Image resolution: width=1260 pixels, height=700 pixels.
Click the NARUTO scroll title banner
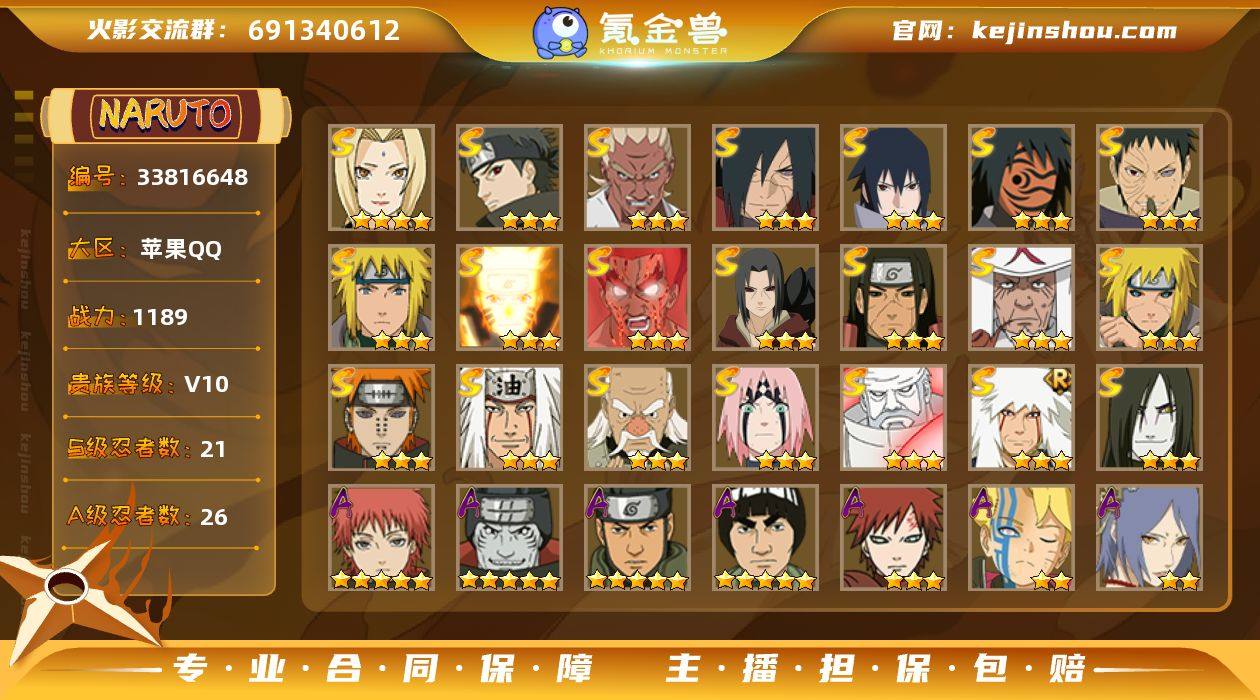[x=166, y=115]
